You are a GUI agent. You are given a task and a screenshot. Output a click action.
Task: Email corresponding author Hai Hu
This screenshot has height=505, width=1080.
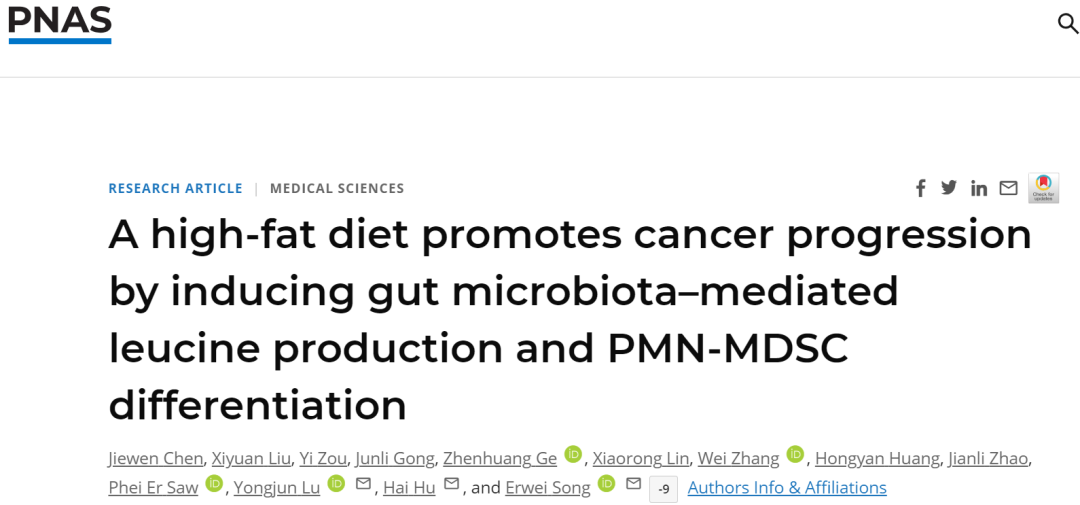click(451, 484)
